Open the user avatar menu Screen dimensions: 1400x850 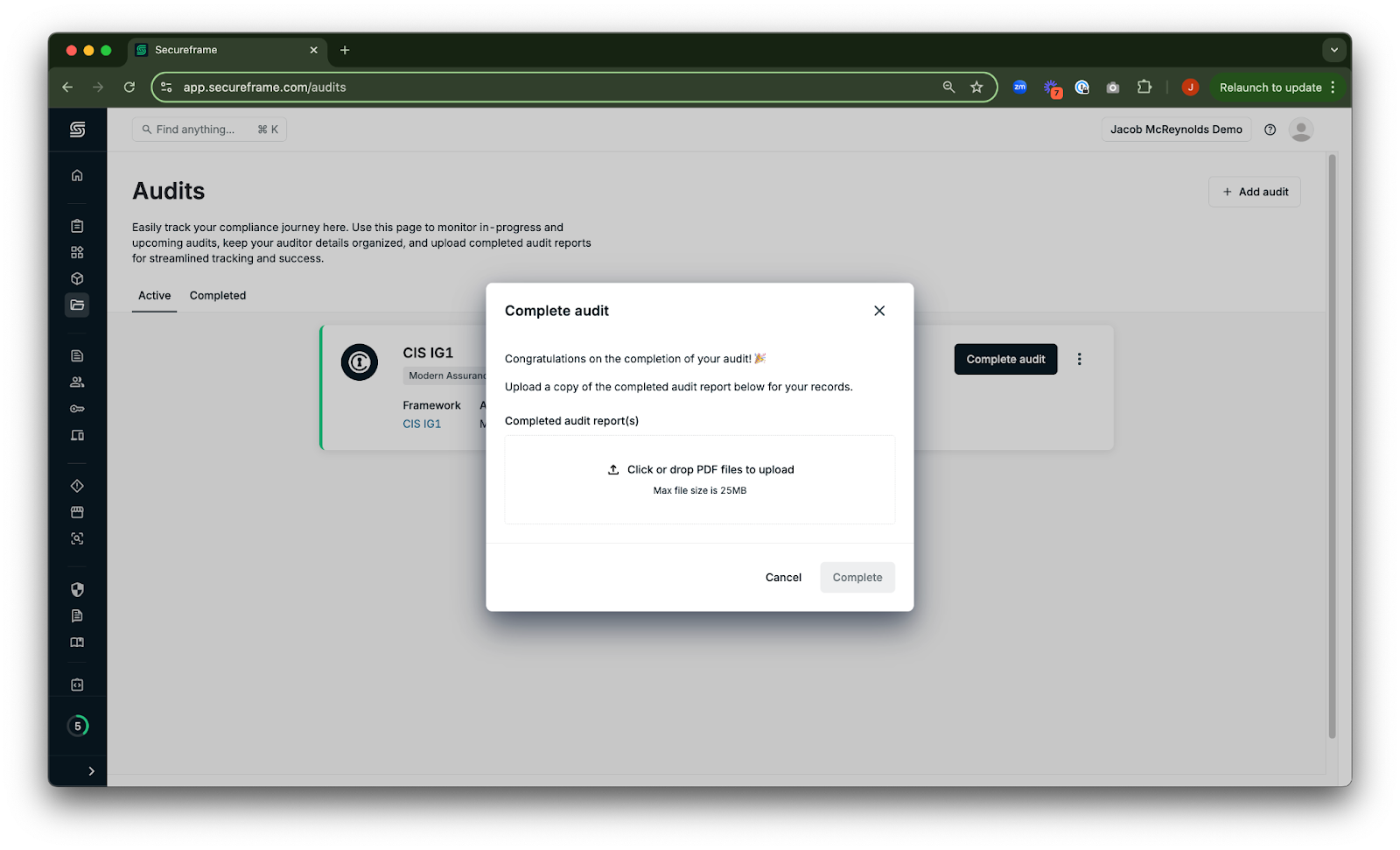tap(1301, 130)
